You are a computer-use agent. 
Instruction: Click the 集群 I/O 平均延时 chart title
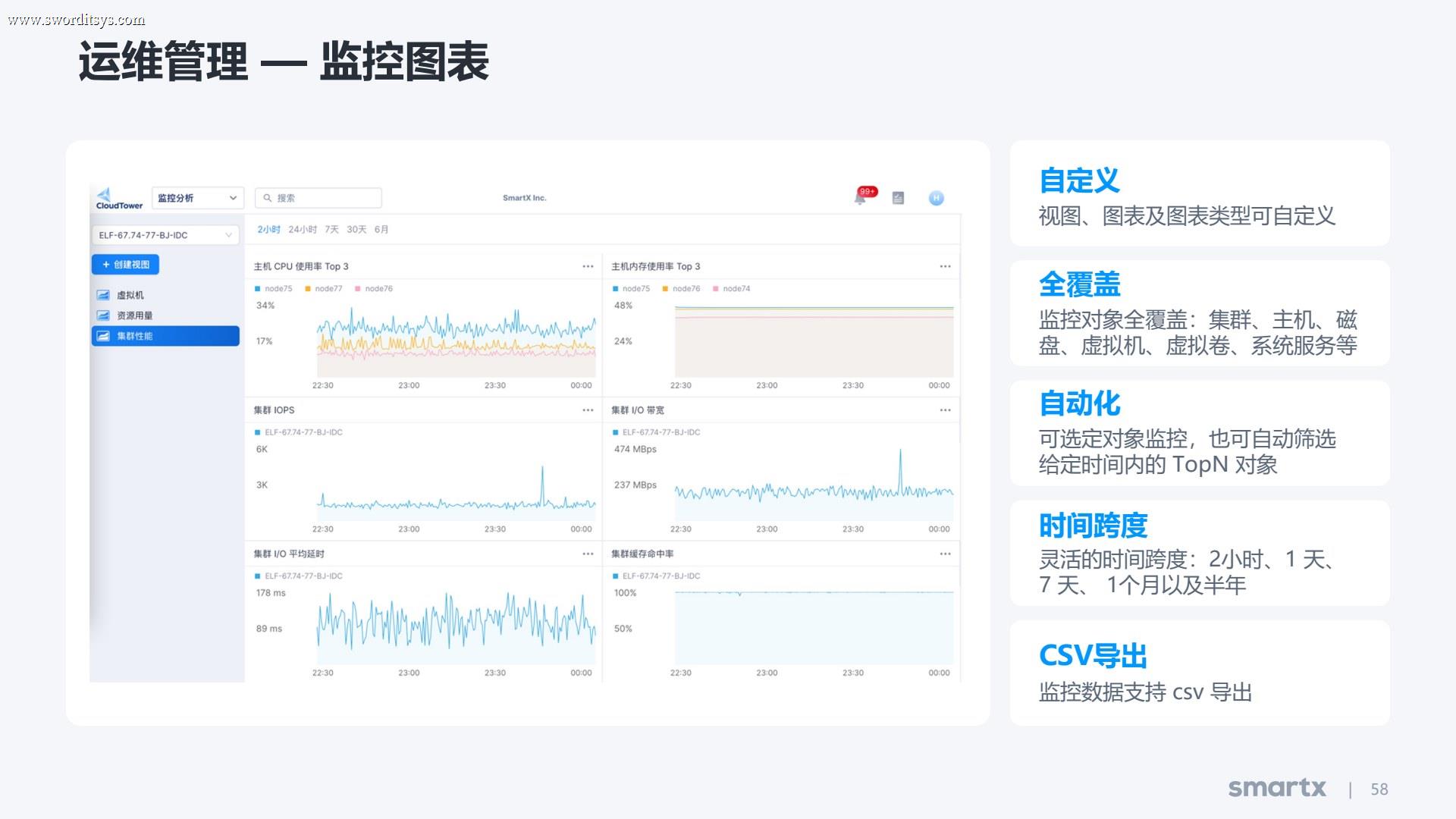[x=289, y=554]
